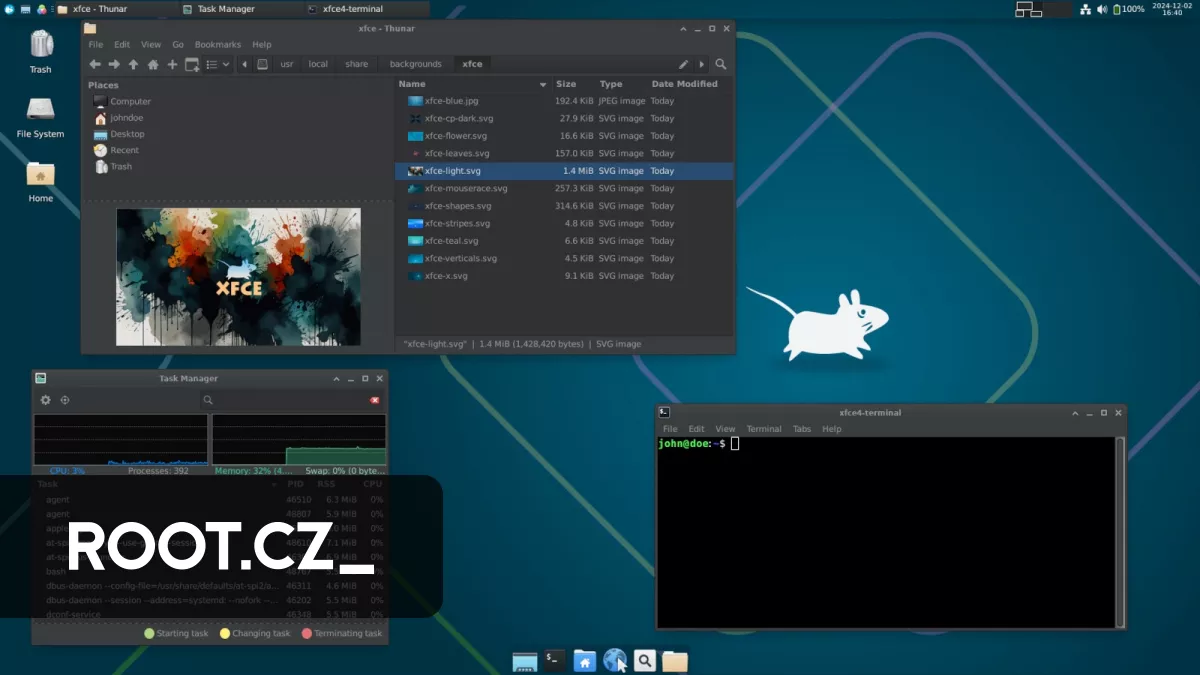Start a file search via Thunar magnifier icon
Screen dimensions: 1200x675
tap(721, 64)
